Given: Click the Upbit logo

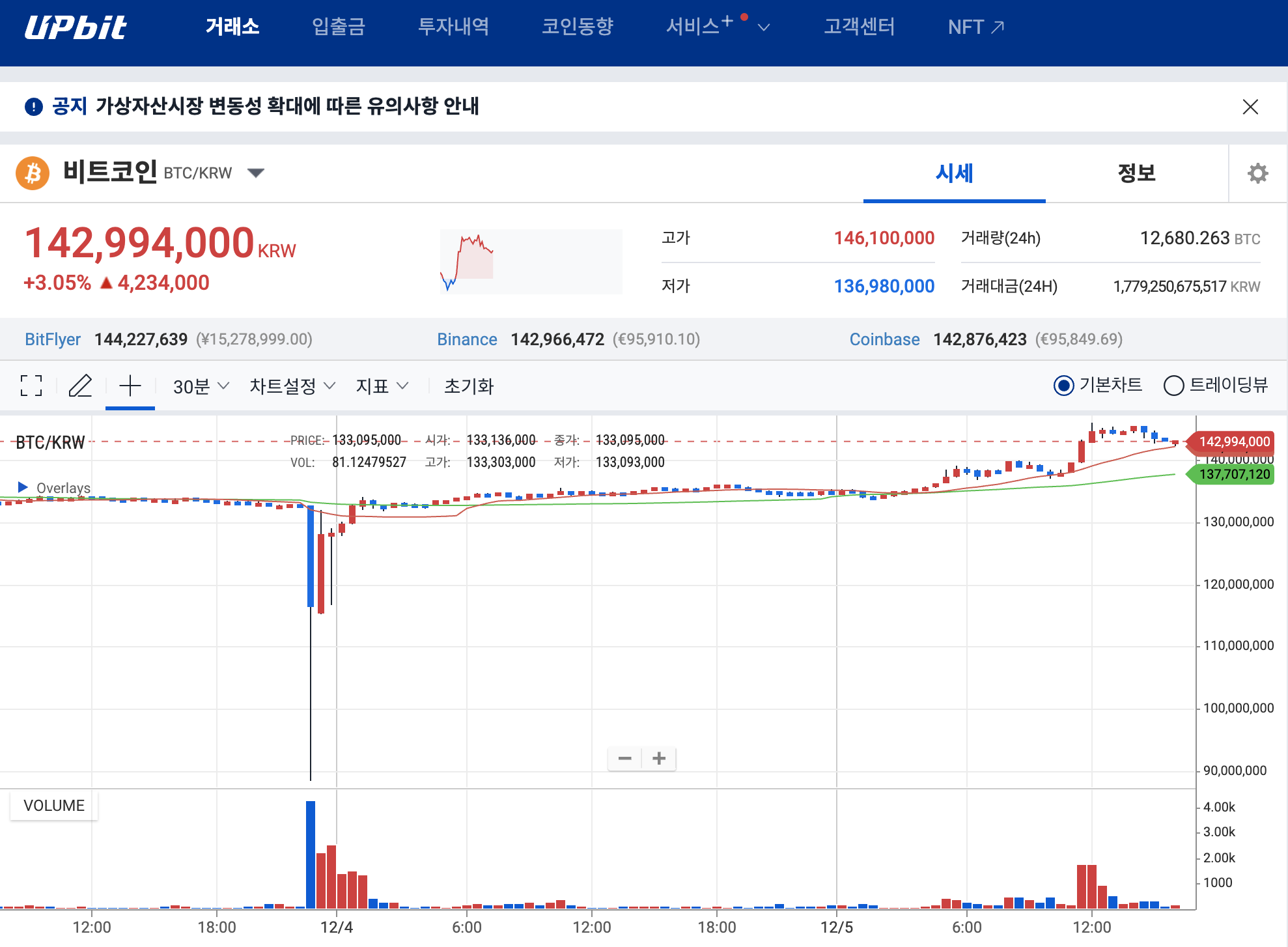Looking at the screenshot, I should click(x=76, y=27).
